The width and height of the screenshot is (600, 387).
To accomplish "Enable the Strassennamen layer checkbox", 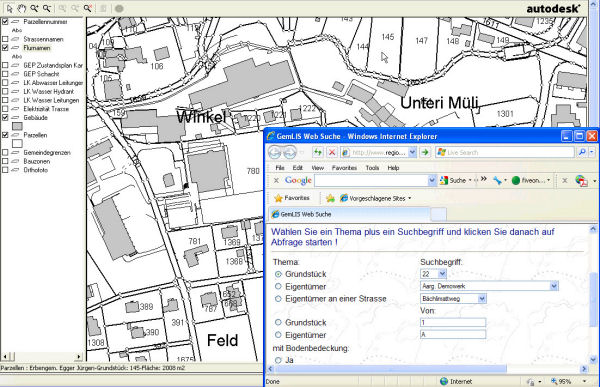I will click(x=5, y=39).
